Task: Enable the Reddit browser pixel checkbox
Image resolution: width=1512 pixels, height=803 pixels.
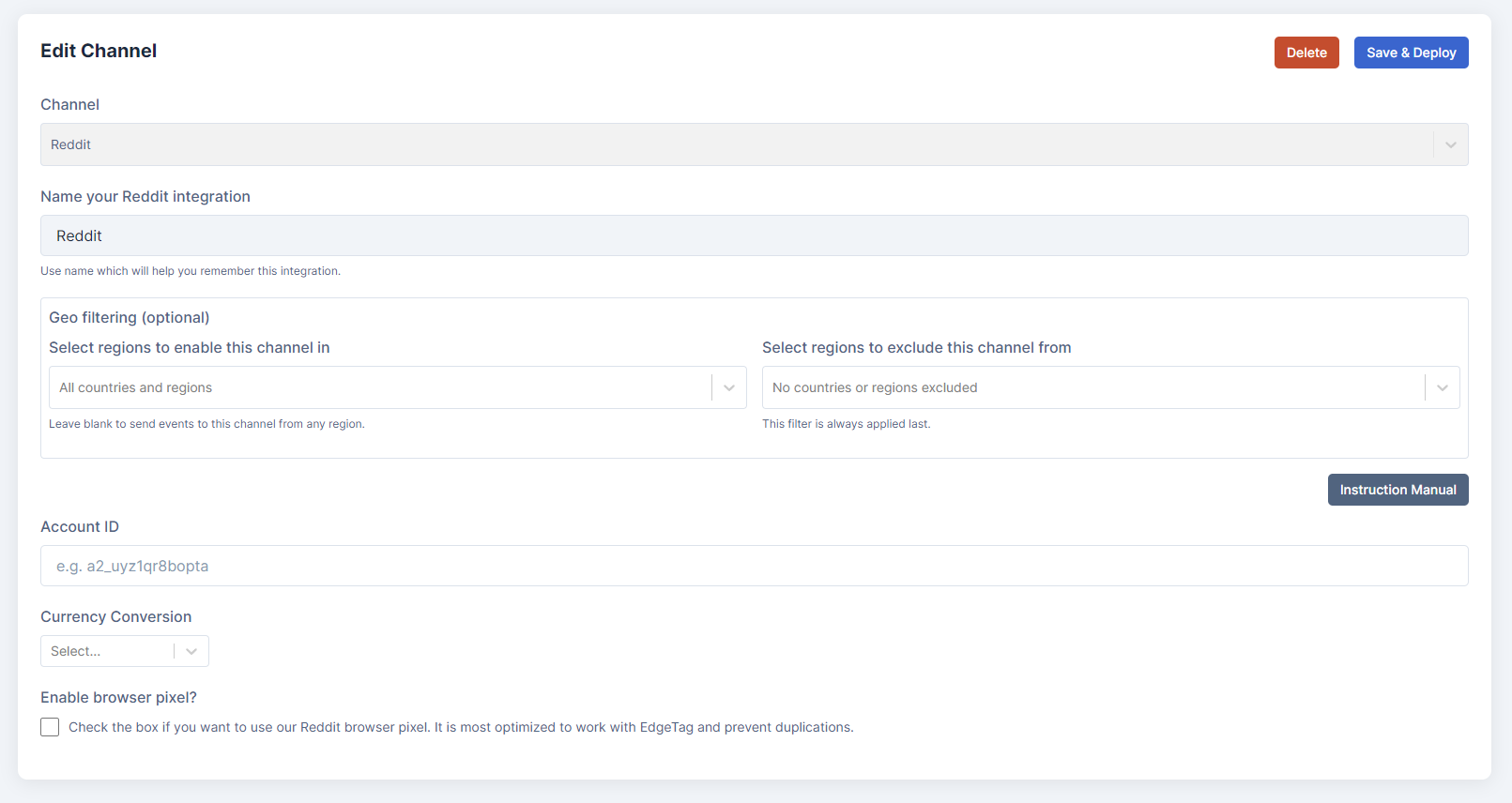Action: click(50, 727)
